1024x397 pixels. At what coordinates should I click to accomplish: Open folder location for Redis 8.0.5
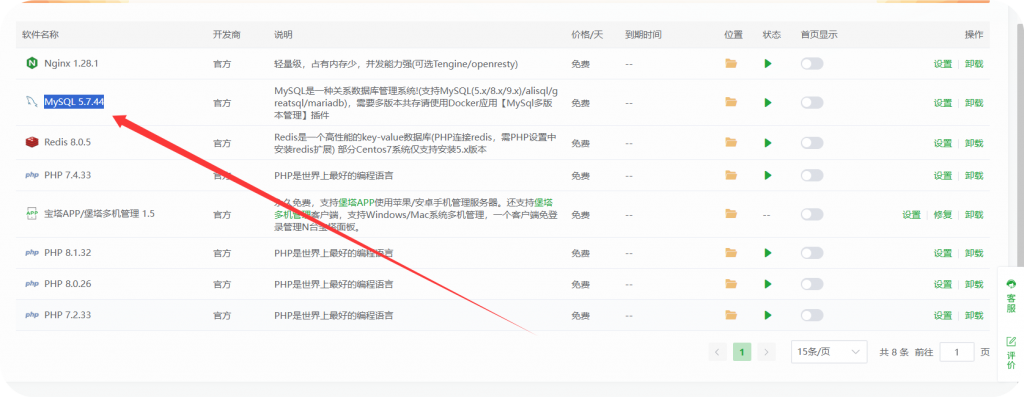click(731, 142)
